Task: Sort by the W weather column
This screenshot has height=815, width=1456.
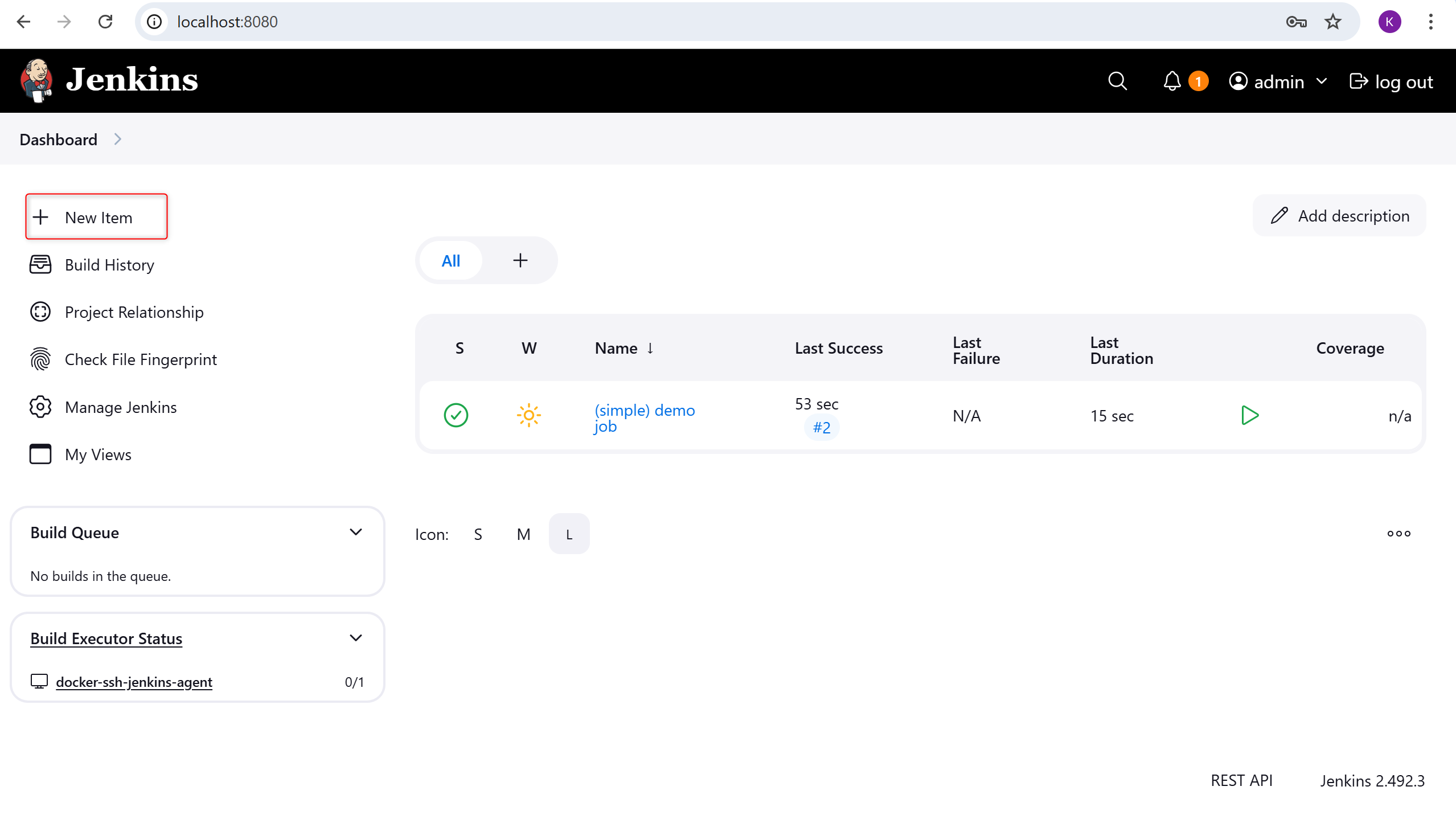Action: click(529, 348)
